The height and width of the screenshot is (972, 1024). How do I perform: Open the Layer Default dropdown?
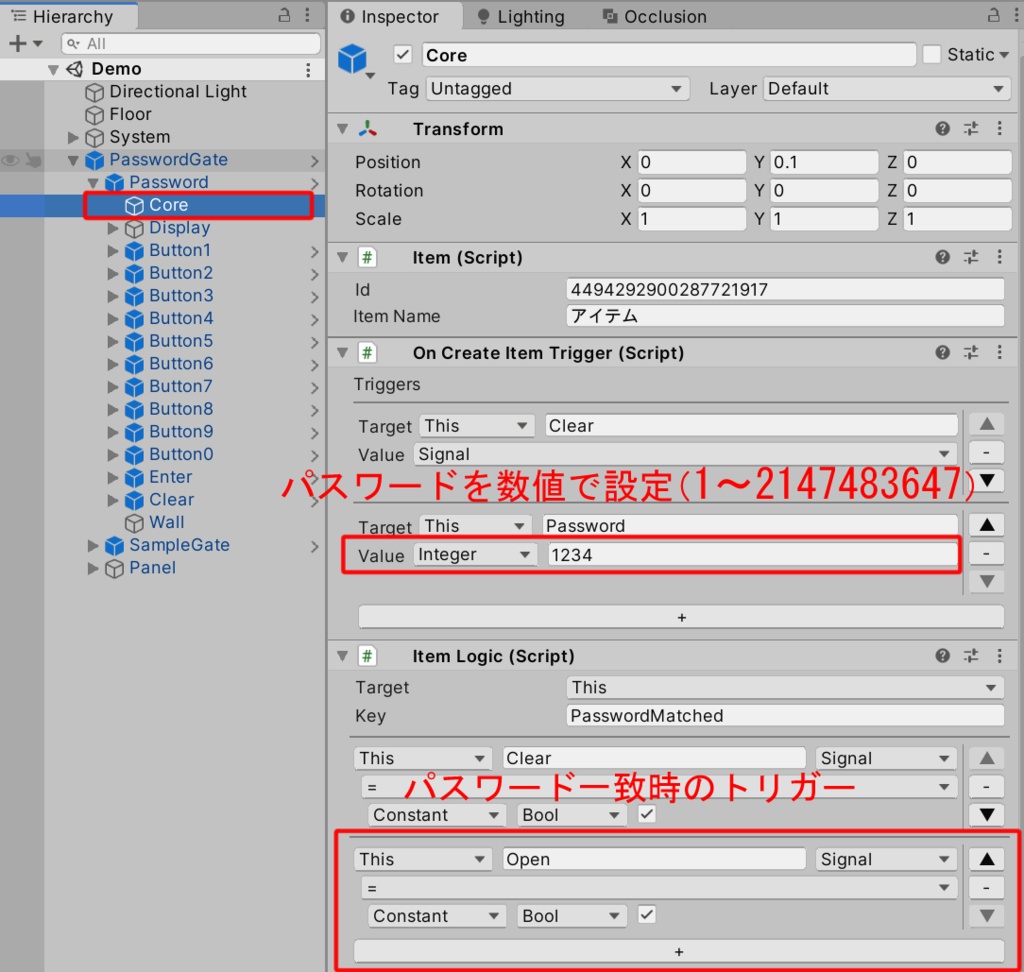point(884,88)
